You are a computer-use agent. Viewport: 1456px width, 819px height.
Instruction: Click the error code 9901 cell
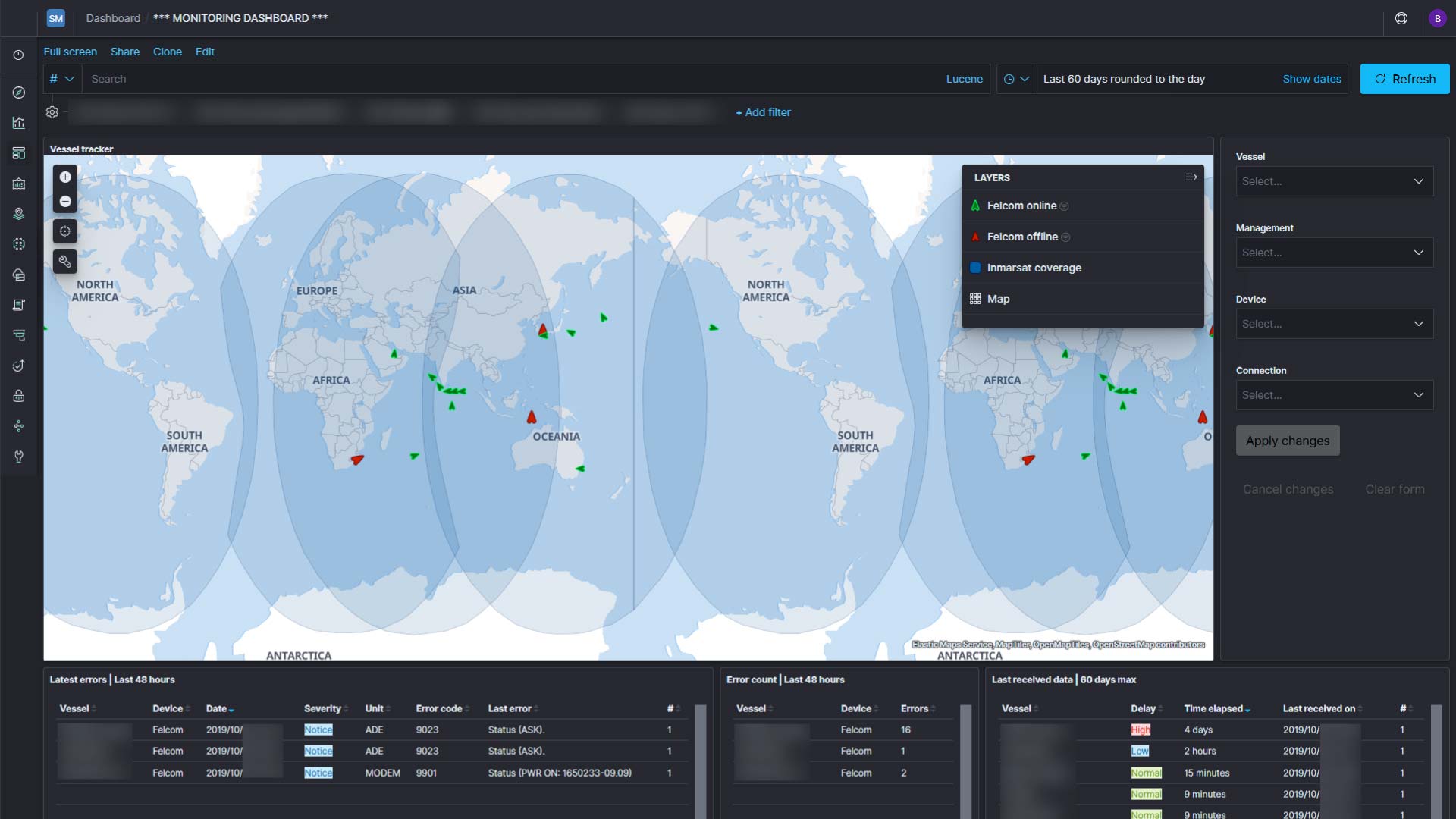click(x=426, y=773)
